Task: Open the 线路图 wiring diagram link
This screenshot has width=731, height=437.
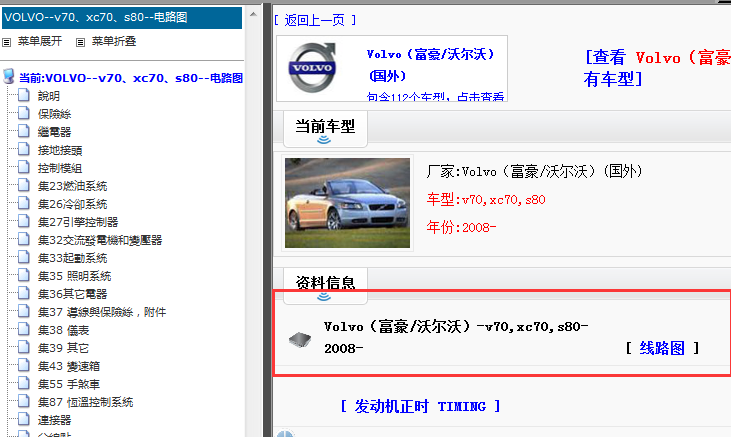Action: (662, 348)
